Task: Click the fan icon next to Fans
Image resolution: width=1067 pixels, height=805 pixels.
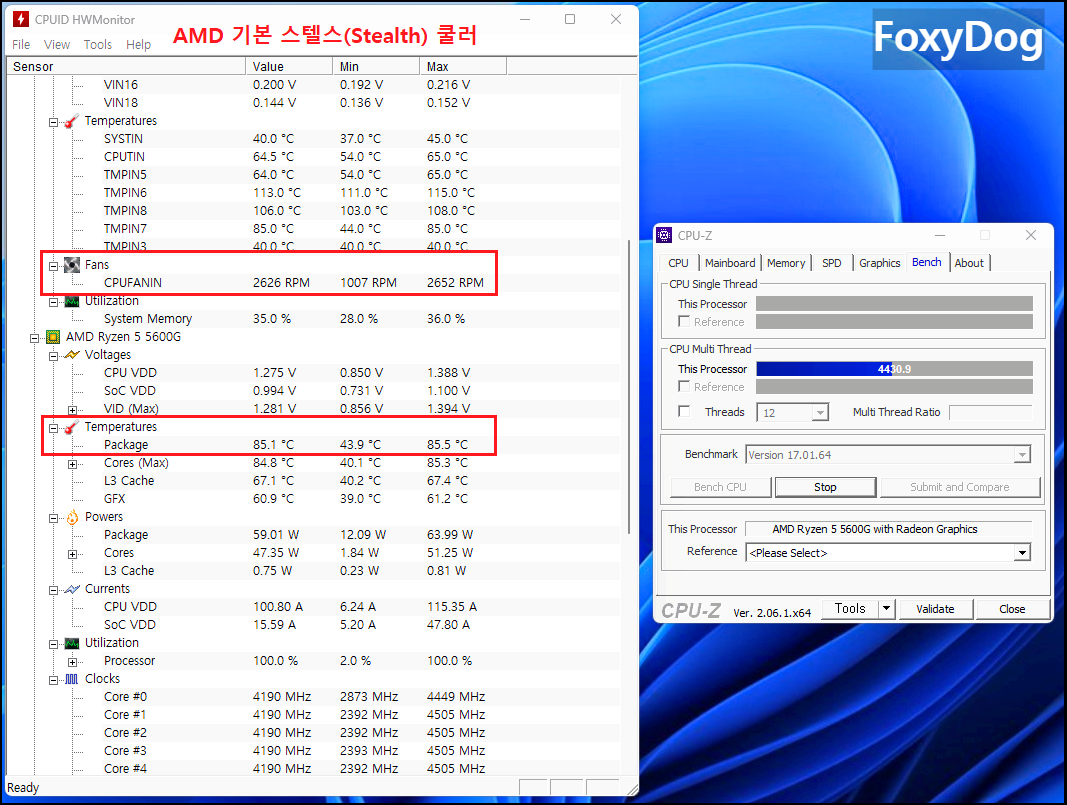Action: pos(71,265)
